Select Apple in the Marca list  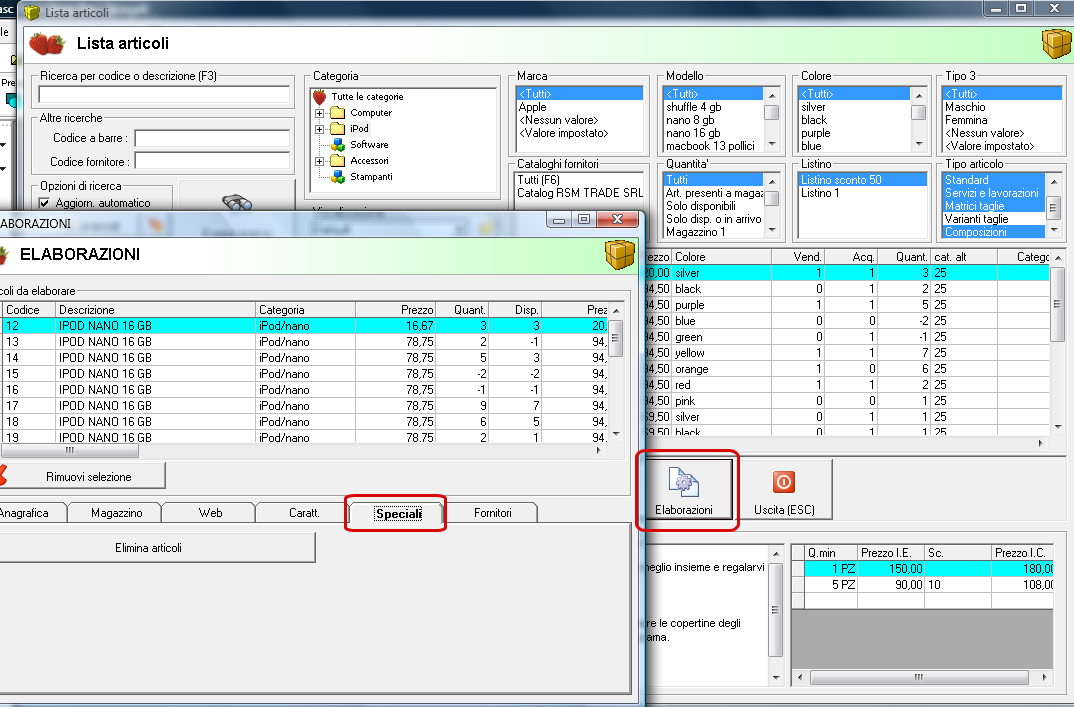tap(579, 107)
